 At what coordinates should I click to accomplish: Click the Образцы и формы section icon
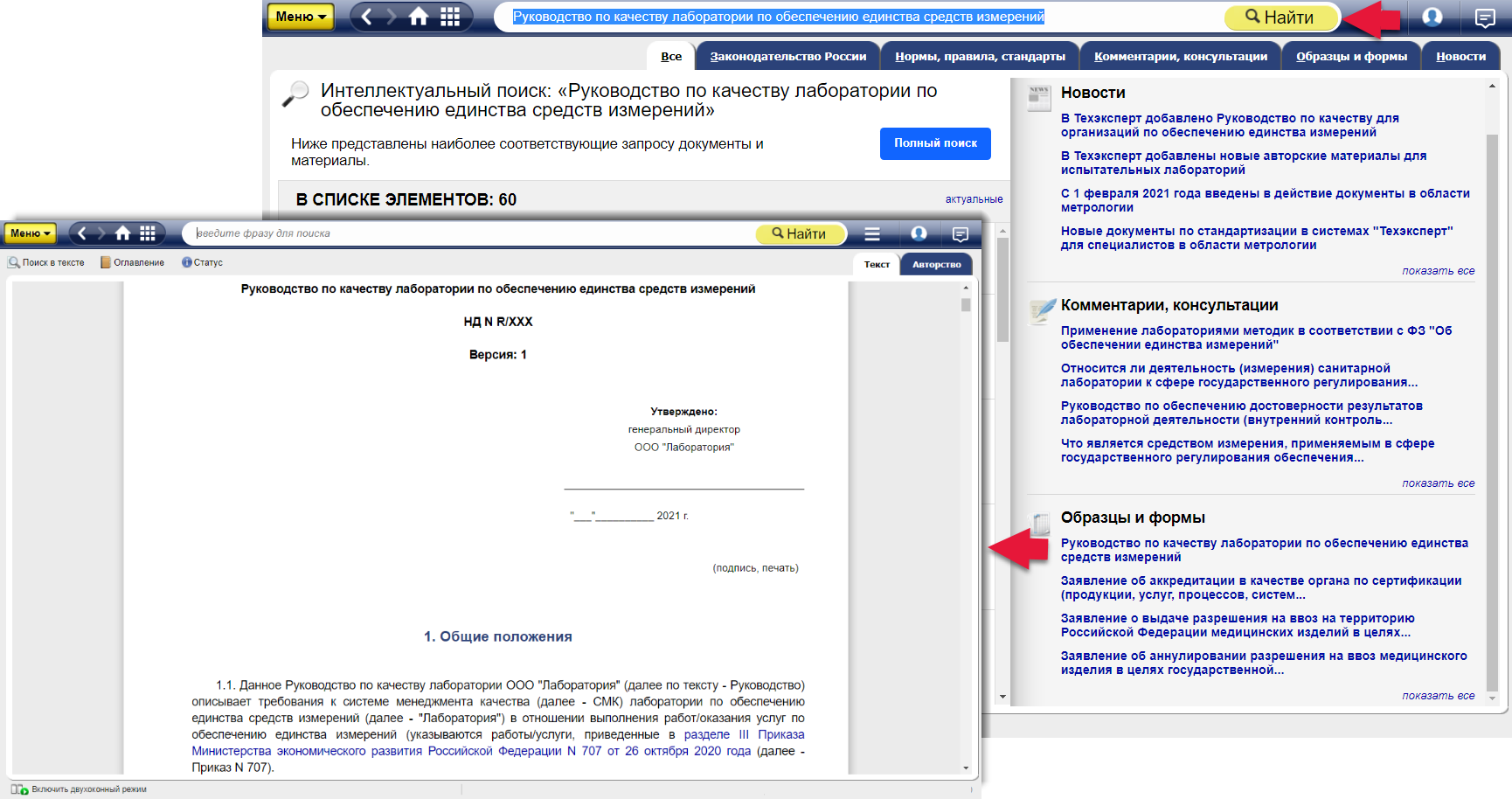point(1040,523)
